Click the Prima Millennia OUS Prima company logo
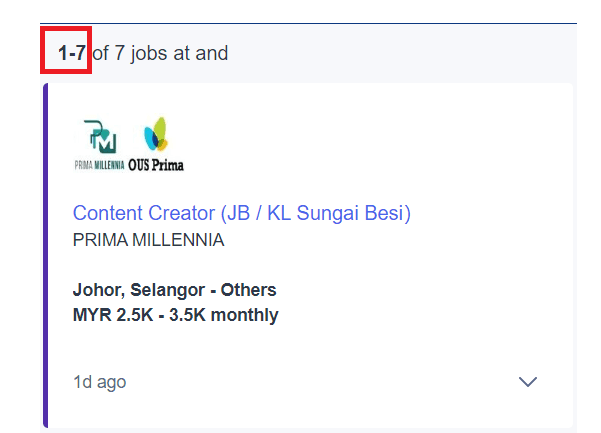 pos(129,144)
